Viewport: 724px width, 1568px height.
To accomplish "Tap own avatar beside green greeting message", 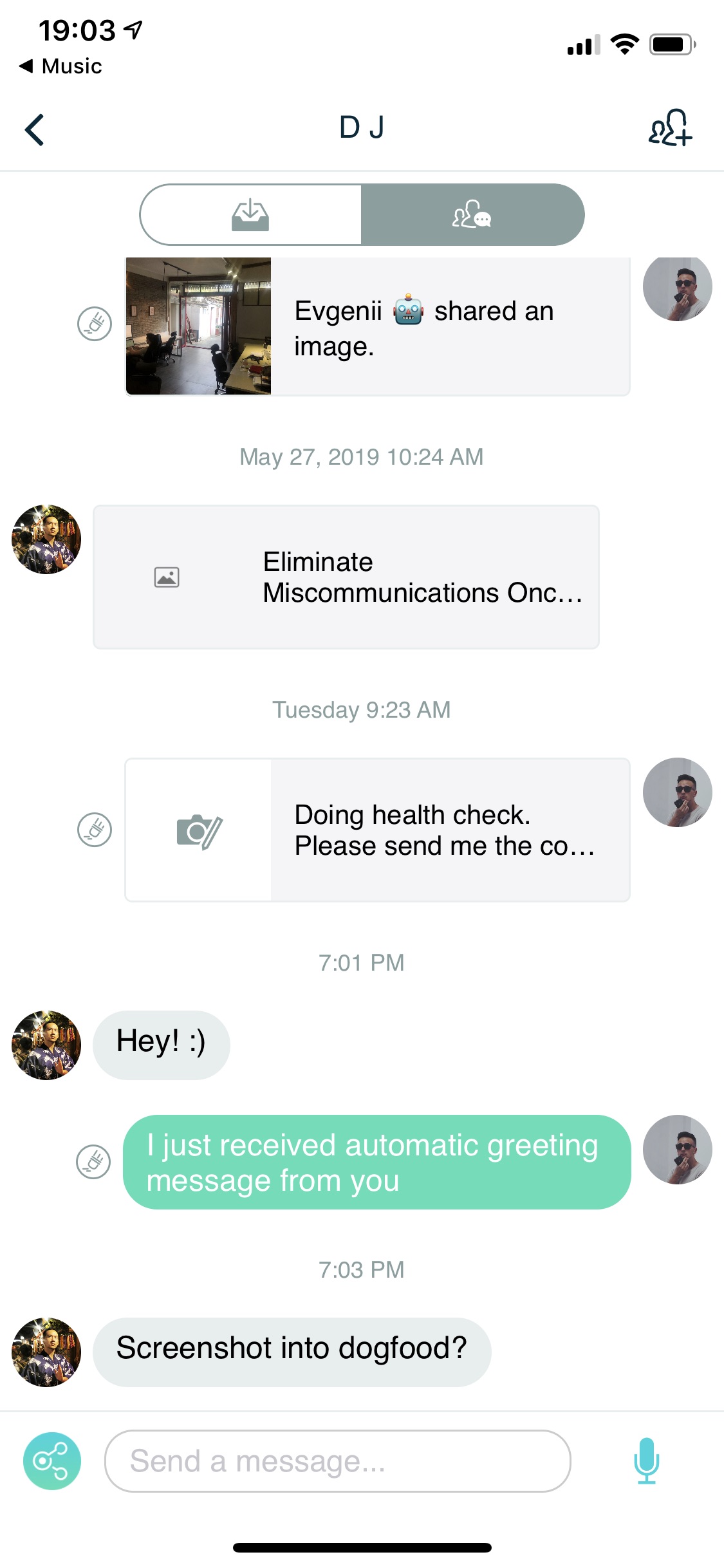I will click(677, 1150).
